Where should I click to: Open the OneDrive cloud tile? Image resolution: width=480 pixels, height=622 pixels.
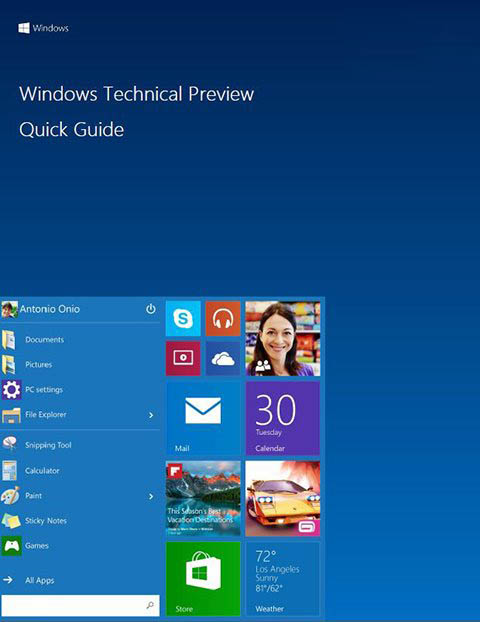223,358
